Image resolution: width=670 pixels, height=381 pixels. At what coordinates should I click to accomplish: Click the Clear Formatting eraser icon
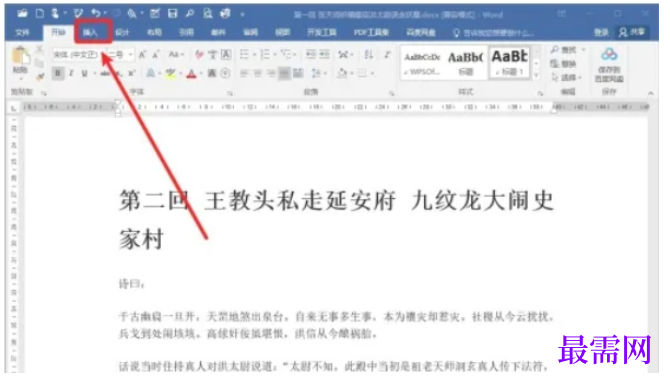(199, 54)
